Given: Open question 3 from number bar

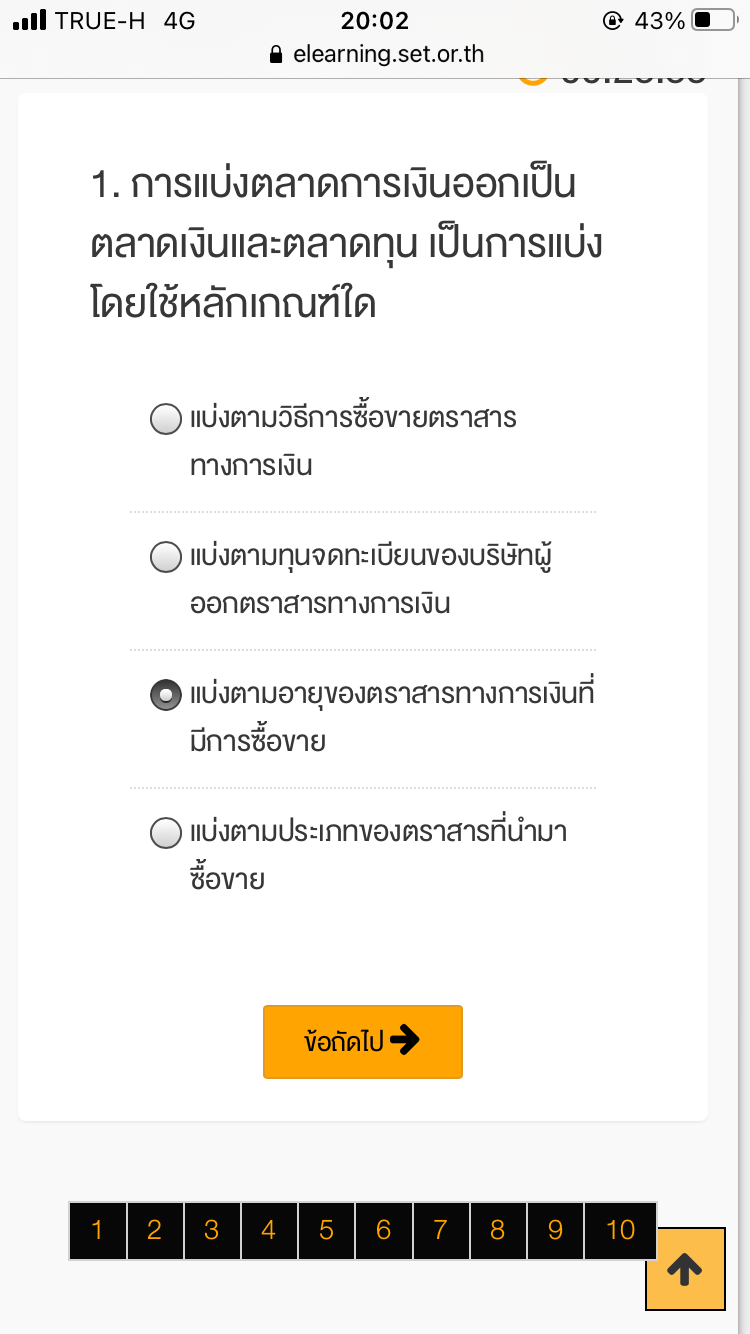Looking at the screenshot, I should pyautogui.click(x=211, y=1230).
